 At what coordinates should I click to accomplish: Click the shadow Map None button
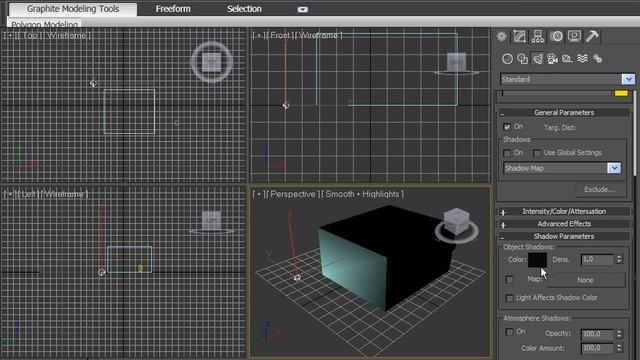pos(585,280)
